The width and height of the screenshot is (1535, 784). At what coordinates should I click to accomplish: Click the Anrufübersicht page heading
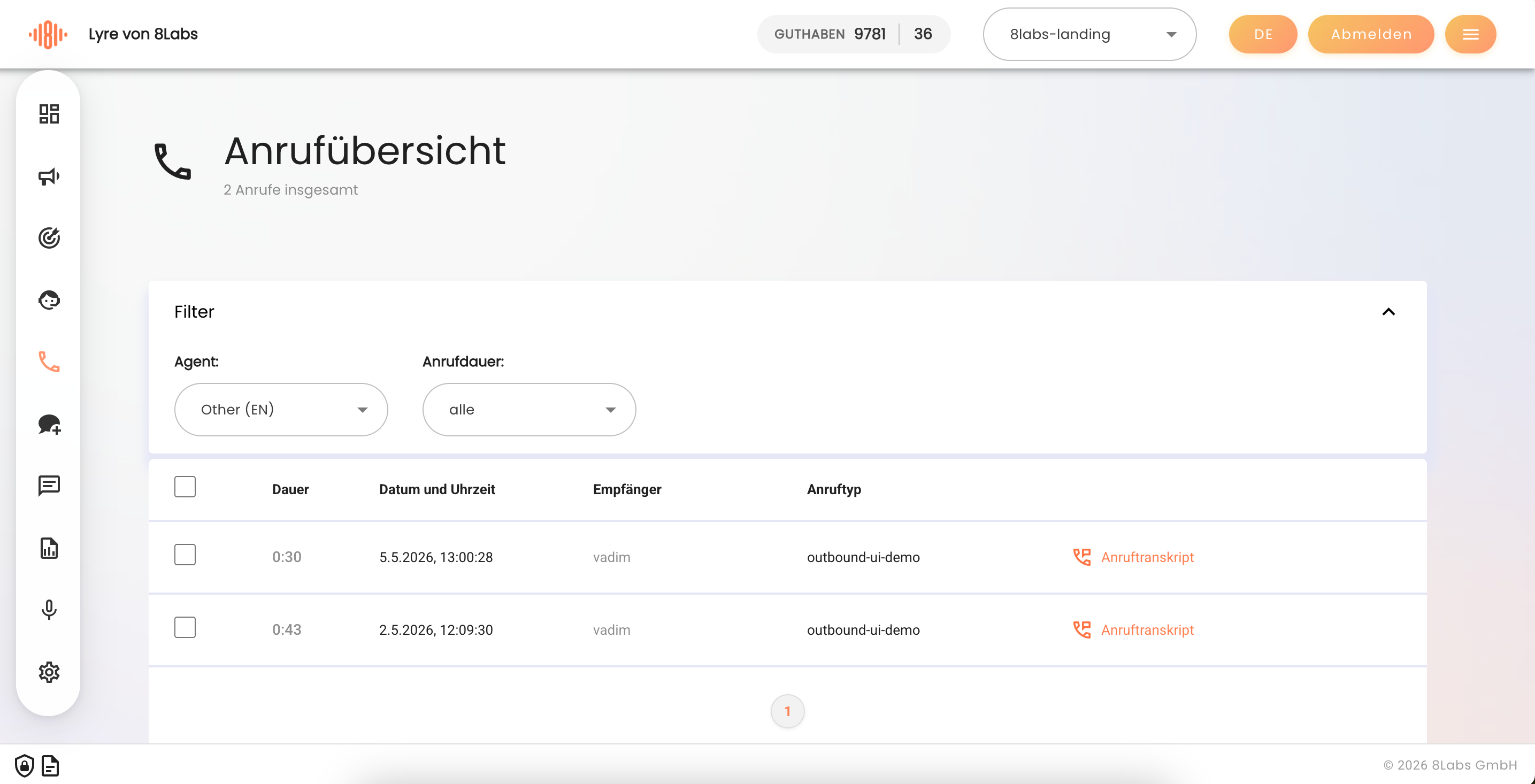click(365, 150)
